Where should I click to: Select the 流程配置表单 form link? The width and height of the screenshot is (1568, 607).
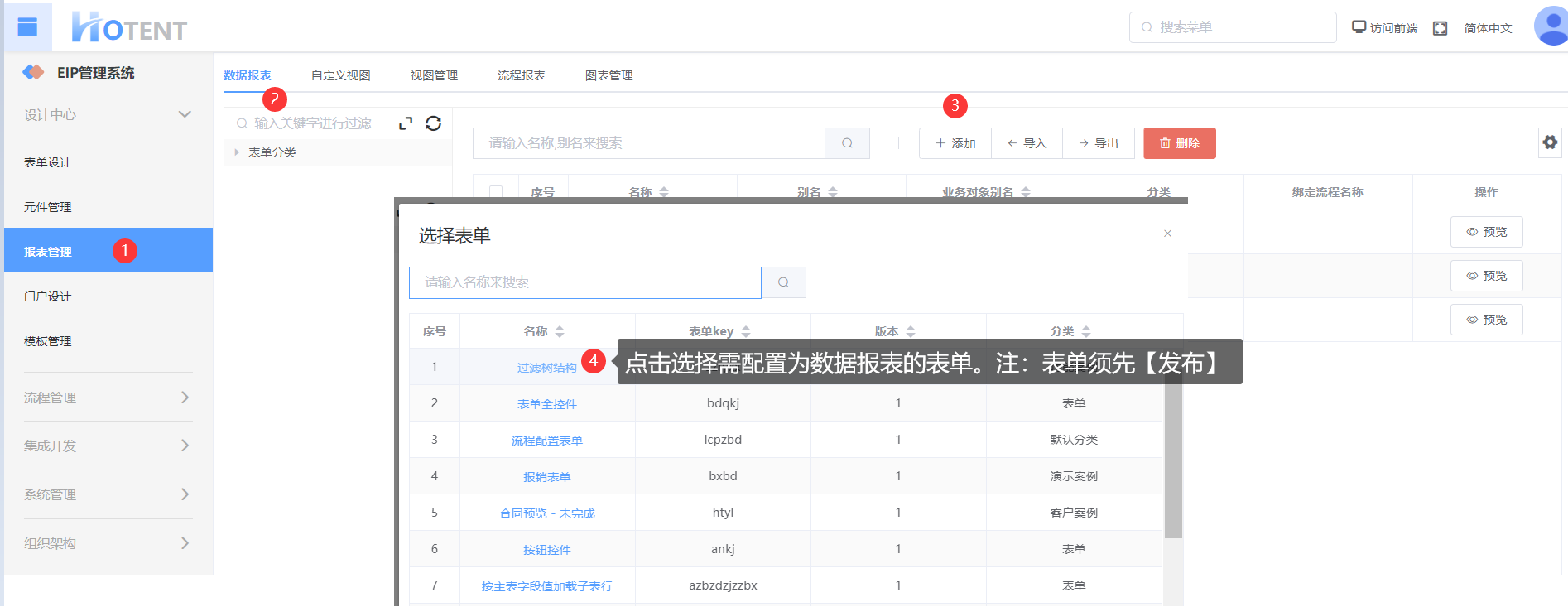pos(546,441)
